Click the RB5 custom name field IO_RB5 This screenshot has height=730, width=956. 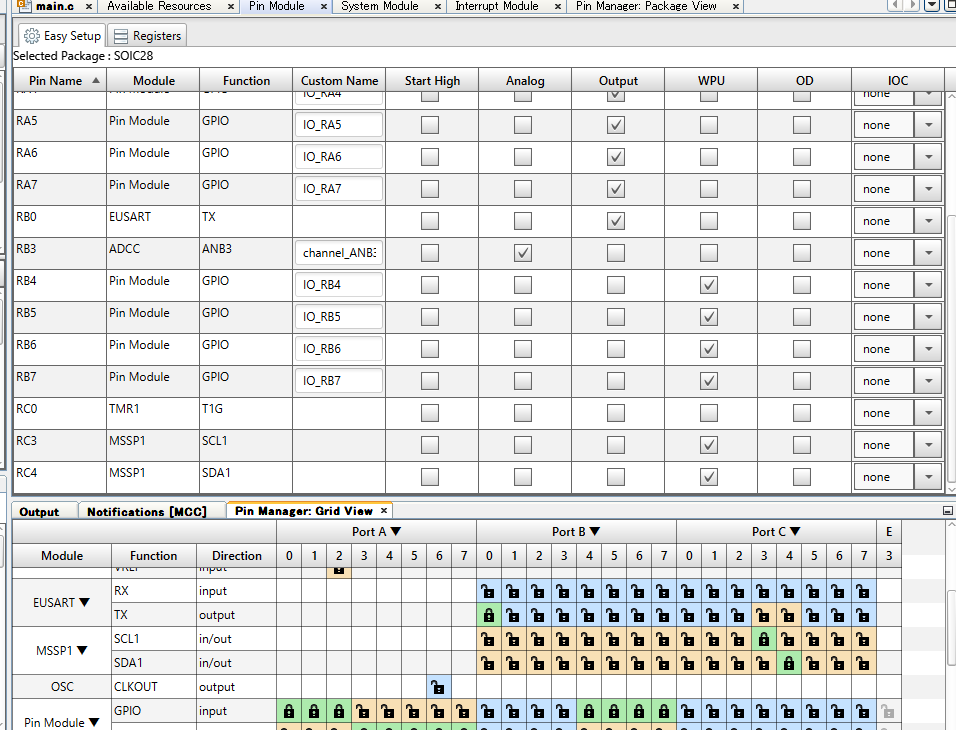tap(339, 317)
